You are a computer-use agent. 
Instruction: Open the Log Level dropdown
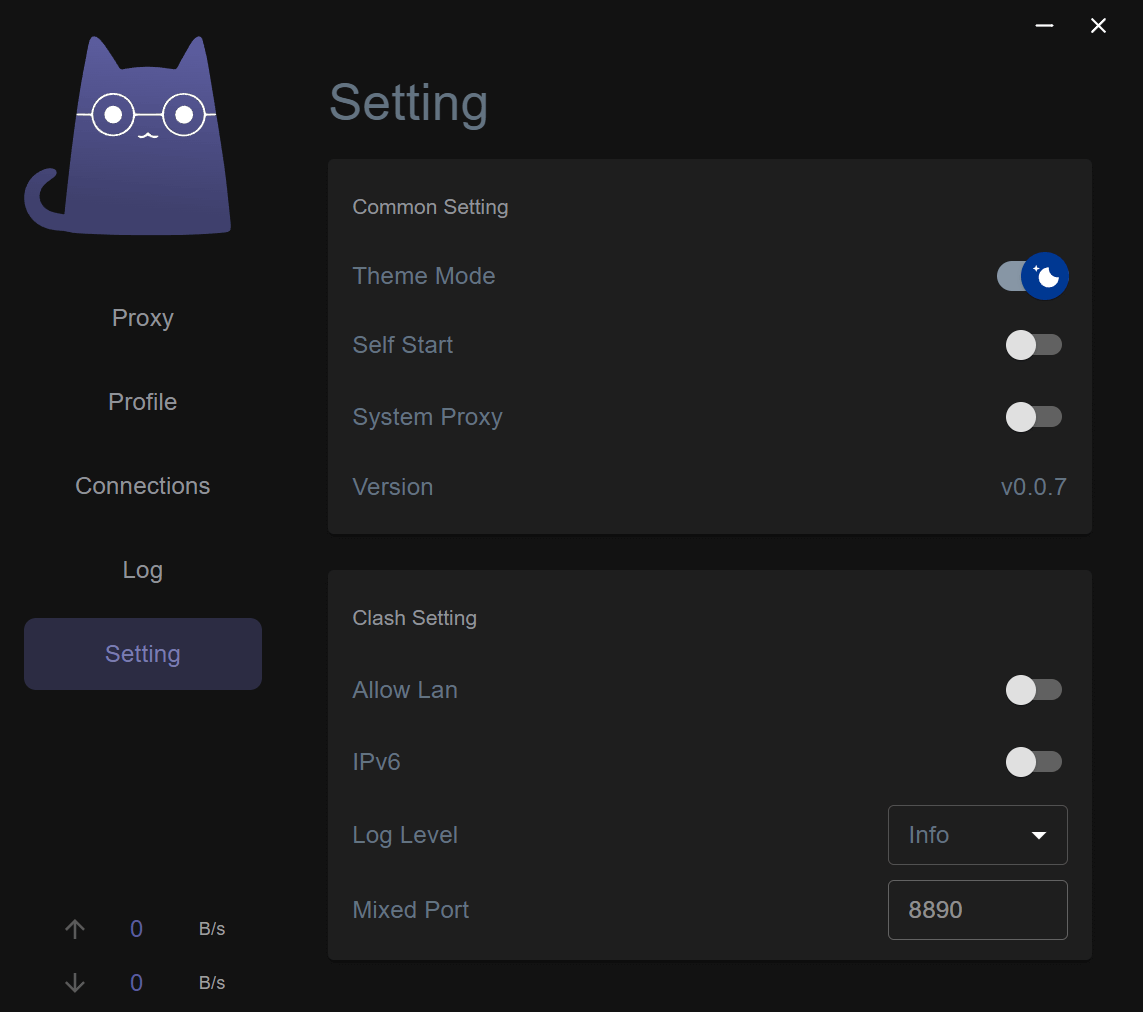[976, 835]
